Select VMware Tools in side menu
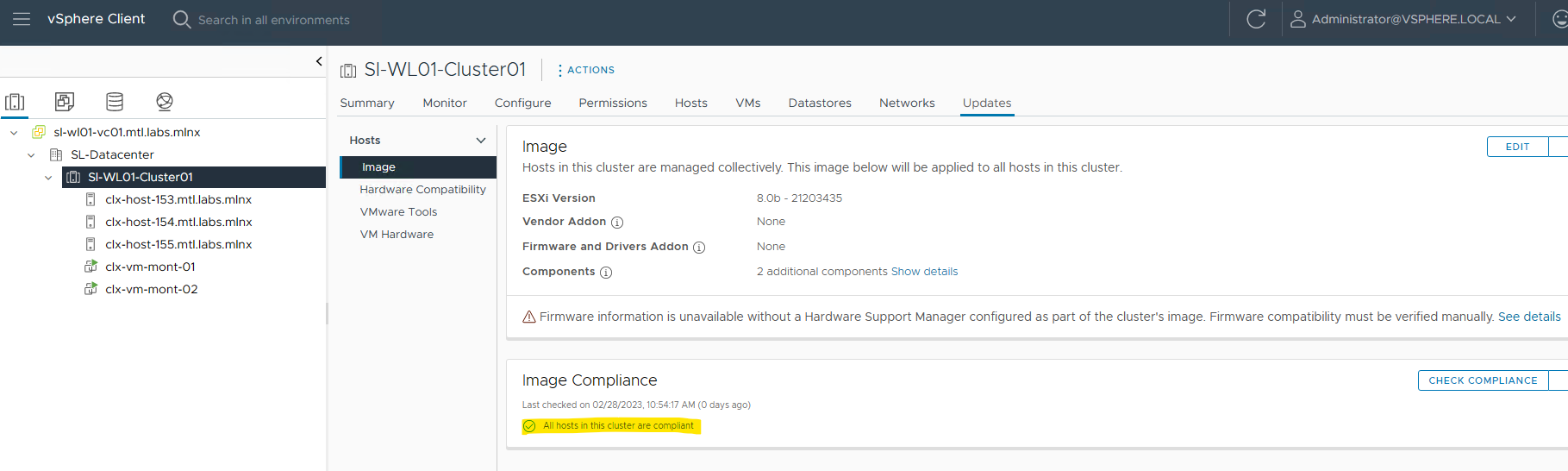The width and height of the screenshot is (1568, 471). (x=398, y=212)
